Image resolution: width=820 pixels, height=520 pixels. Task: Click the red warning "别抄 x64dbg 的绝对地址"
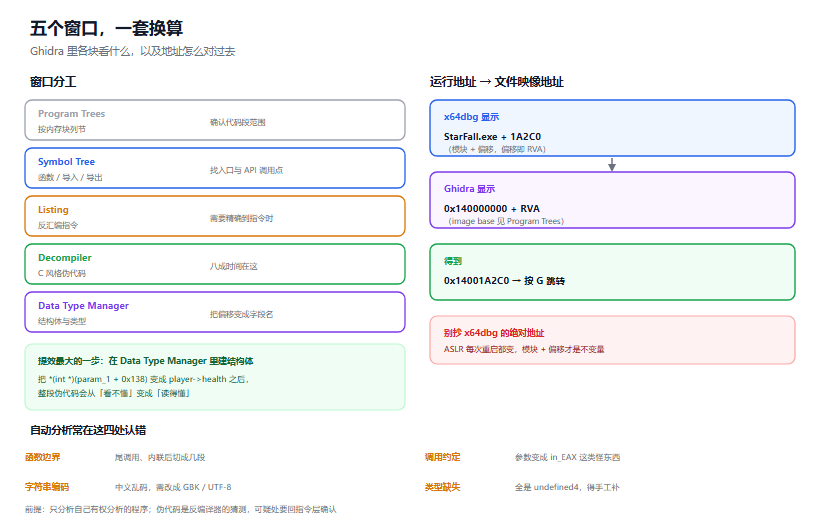494,333
